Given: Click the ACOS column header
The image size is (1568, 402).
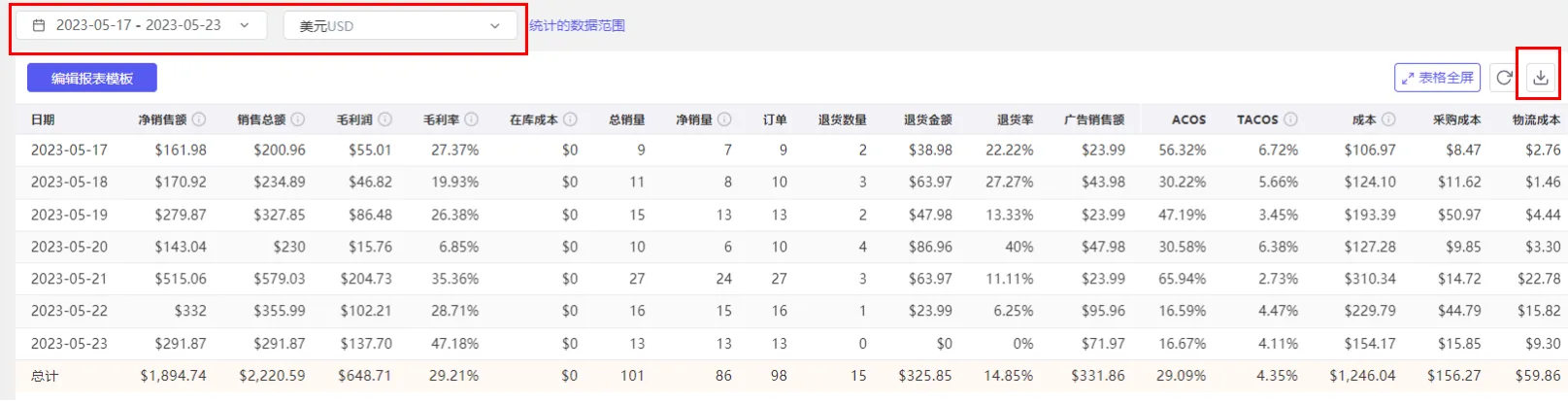Looking at the screenshot, I should click(x=1188, y=119).
